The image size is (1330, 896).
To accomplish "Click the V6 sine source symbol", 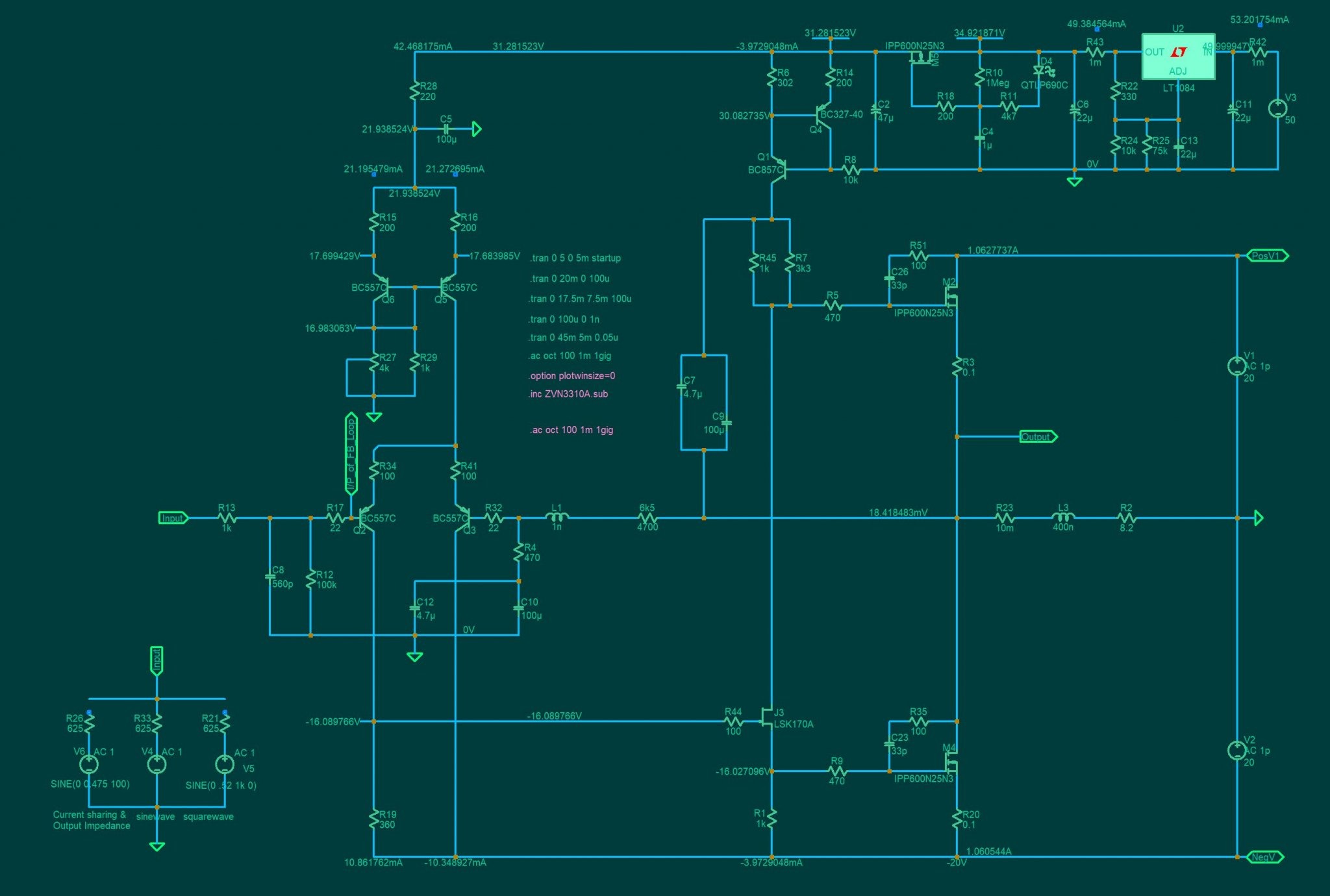I will click(x=89, y=764).
